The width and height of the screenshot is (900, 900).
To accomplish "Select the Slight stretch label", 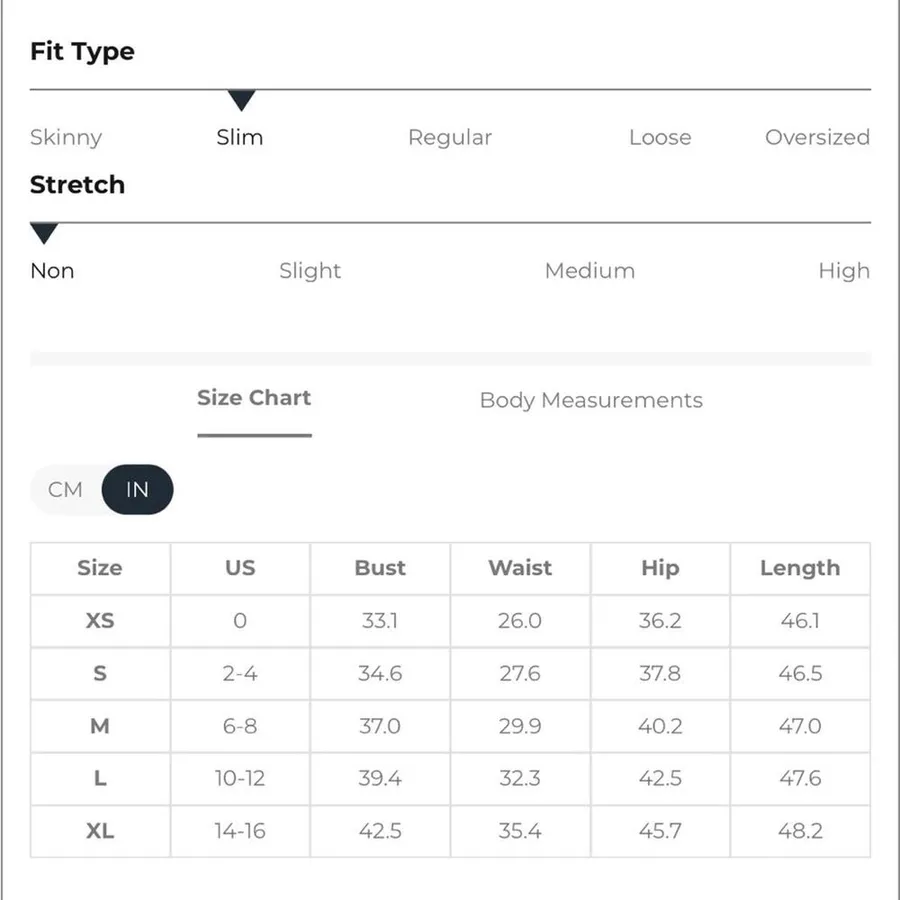I will click(310, 270).
